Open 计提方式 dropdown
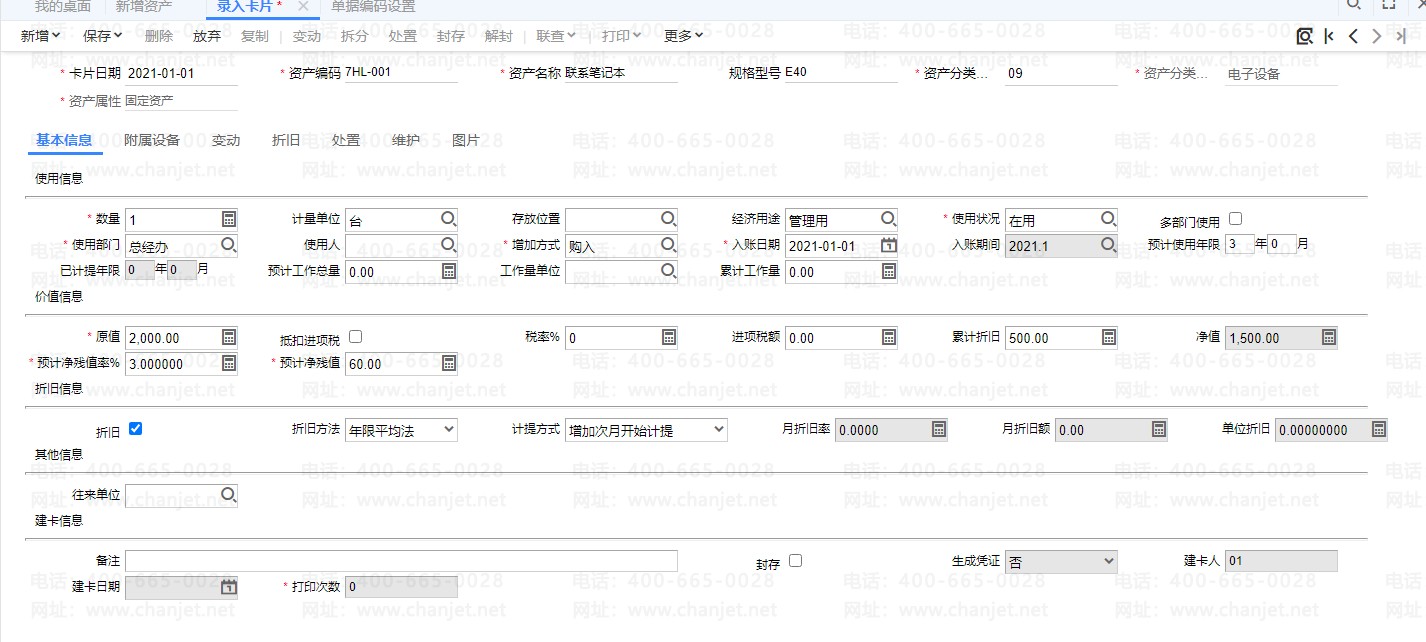 coord(646,430)
